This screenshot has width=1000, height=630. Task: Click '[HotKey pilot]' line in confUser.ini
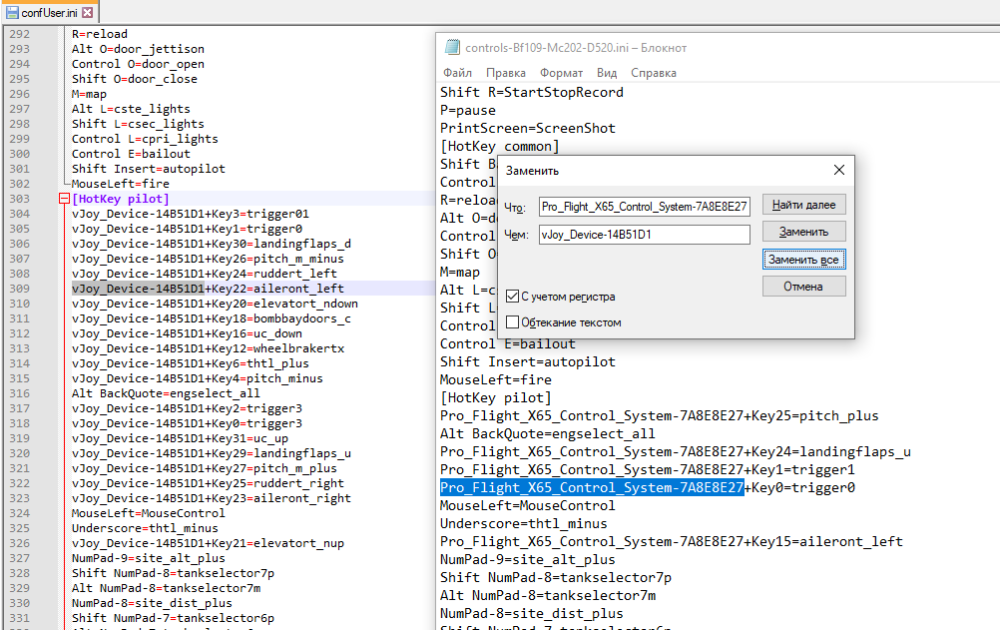point(121,199)
